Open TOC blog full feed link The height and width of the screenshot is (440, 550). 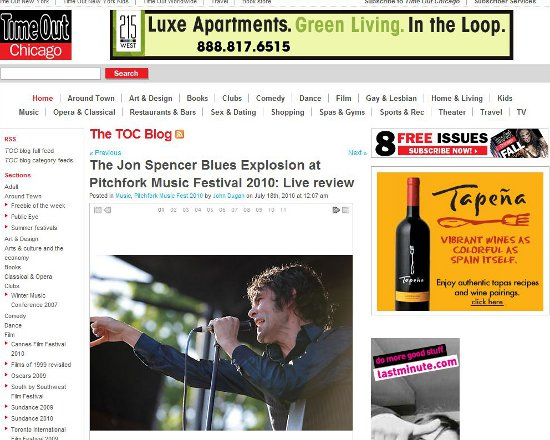coord(29,151)
